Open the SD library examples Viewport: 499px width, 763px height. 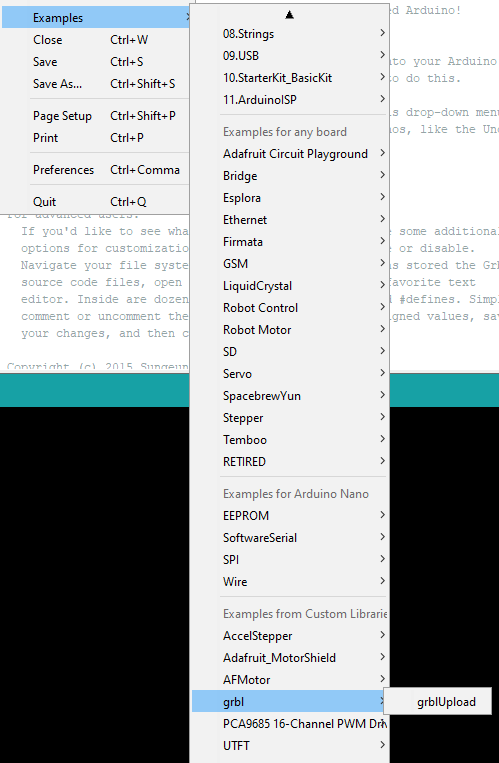[x=290, y=352]
